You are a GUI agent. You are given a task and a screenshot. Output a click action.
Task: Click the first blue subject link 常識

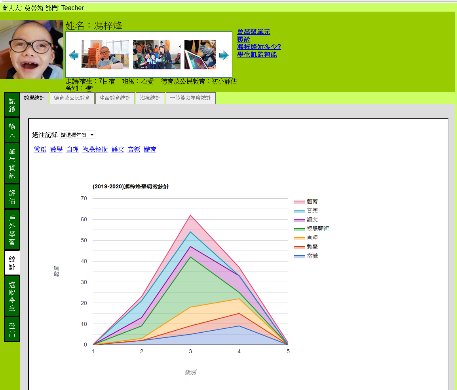[x=40, y=149]
